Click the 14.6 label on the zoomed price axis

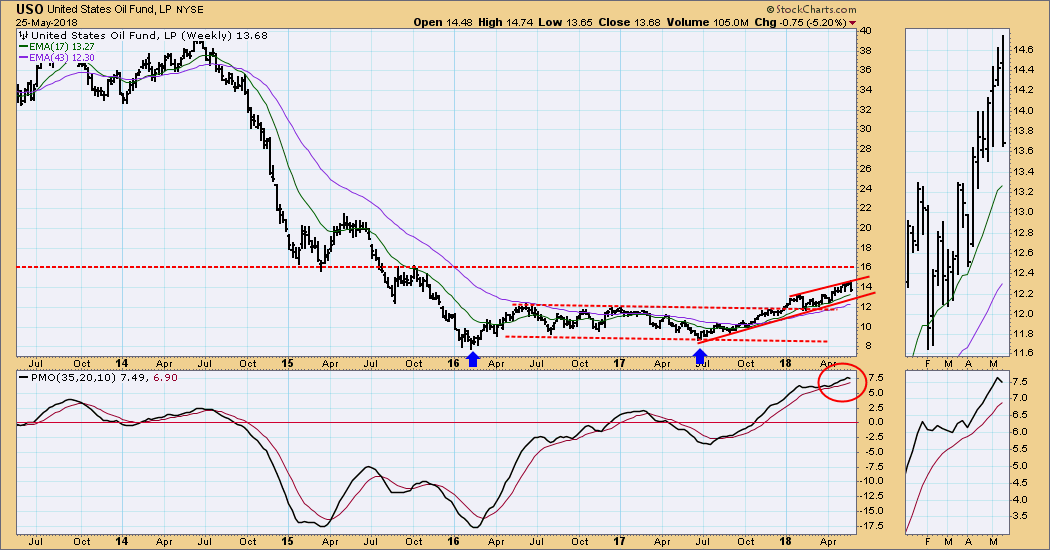point(1023,50)
